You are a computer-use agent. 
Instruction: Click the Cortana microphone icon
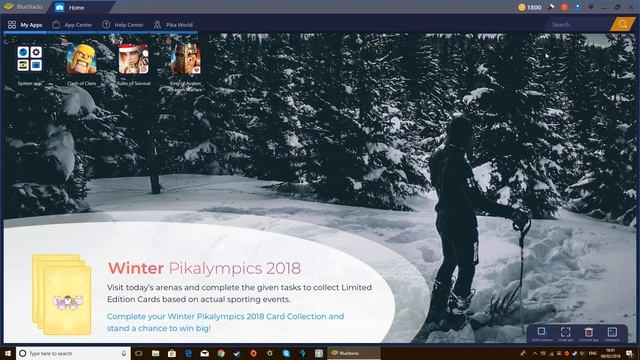point(124,353)
